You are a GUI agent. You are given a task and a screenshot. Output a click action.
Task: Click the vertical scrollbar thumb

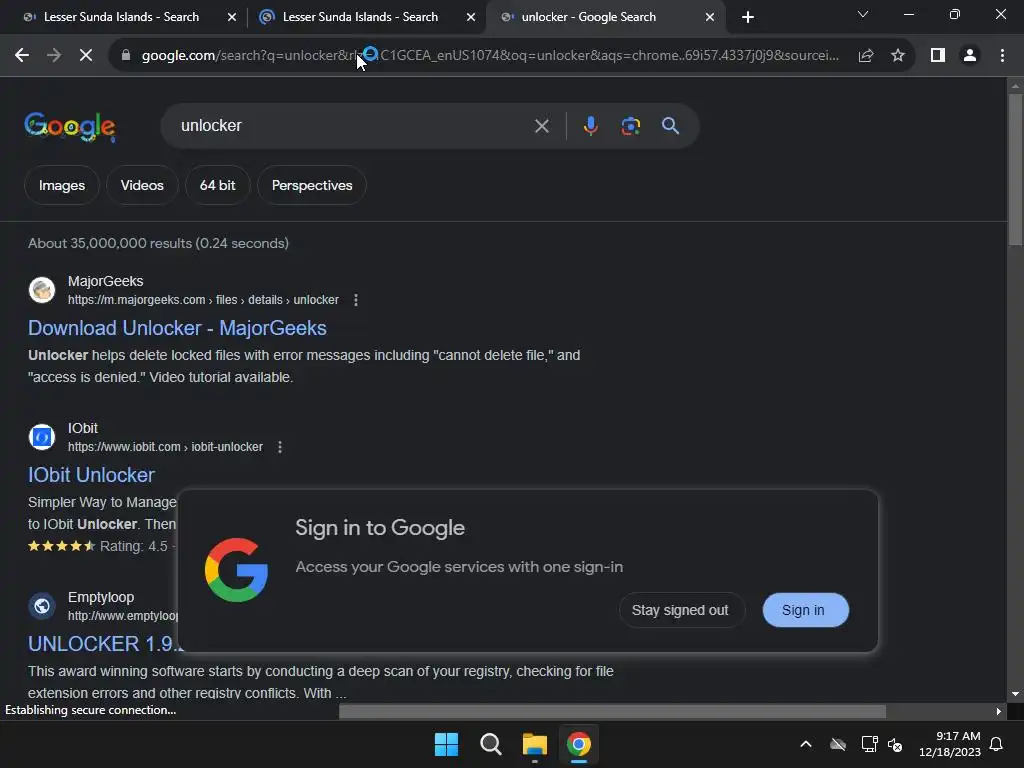(x=1015, y=170)
